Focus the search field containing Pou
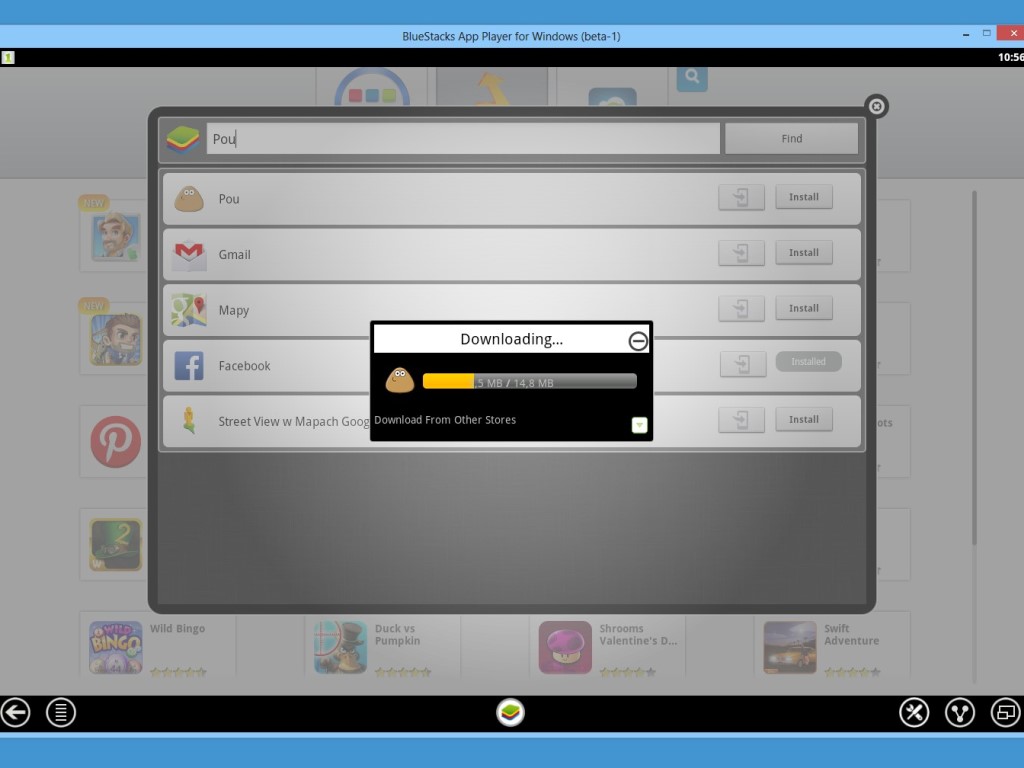Image resolution: width=1024 pixels, height=768 pixels. [463, 138]
